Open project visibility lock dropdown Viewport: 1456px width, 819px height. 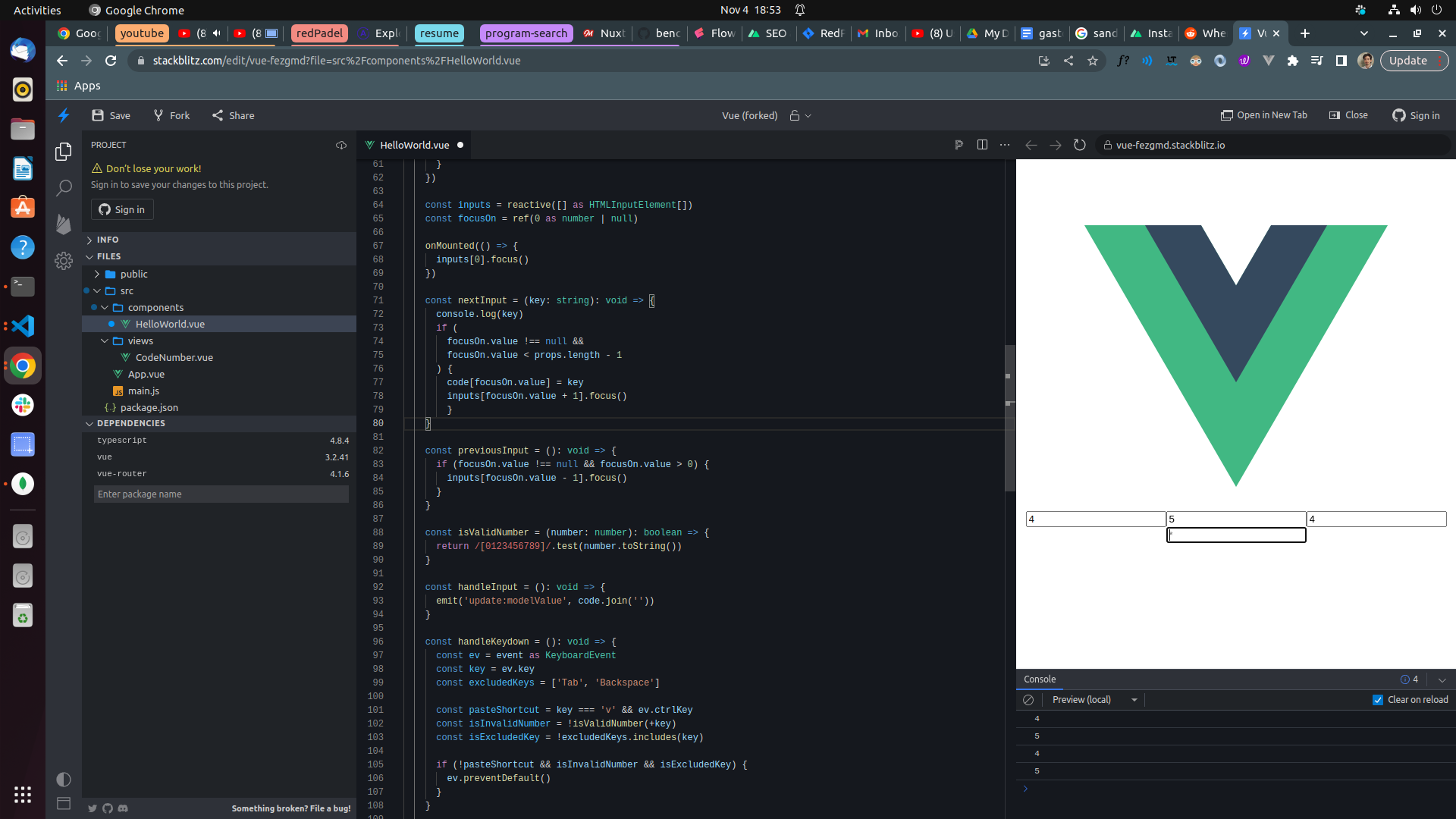coord(800,115)
